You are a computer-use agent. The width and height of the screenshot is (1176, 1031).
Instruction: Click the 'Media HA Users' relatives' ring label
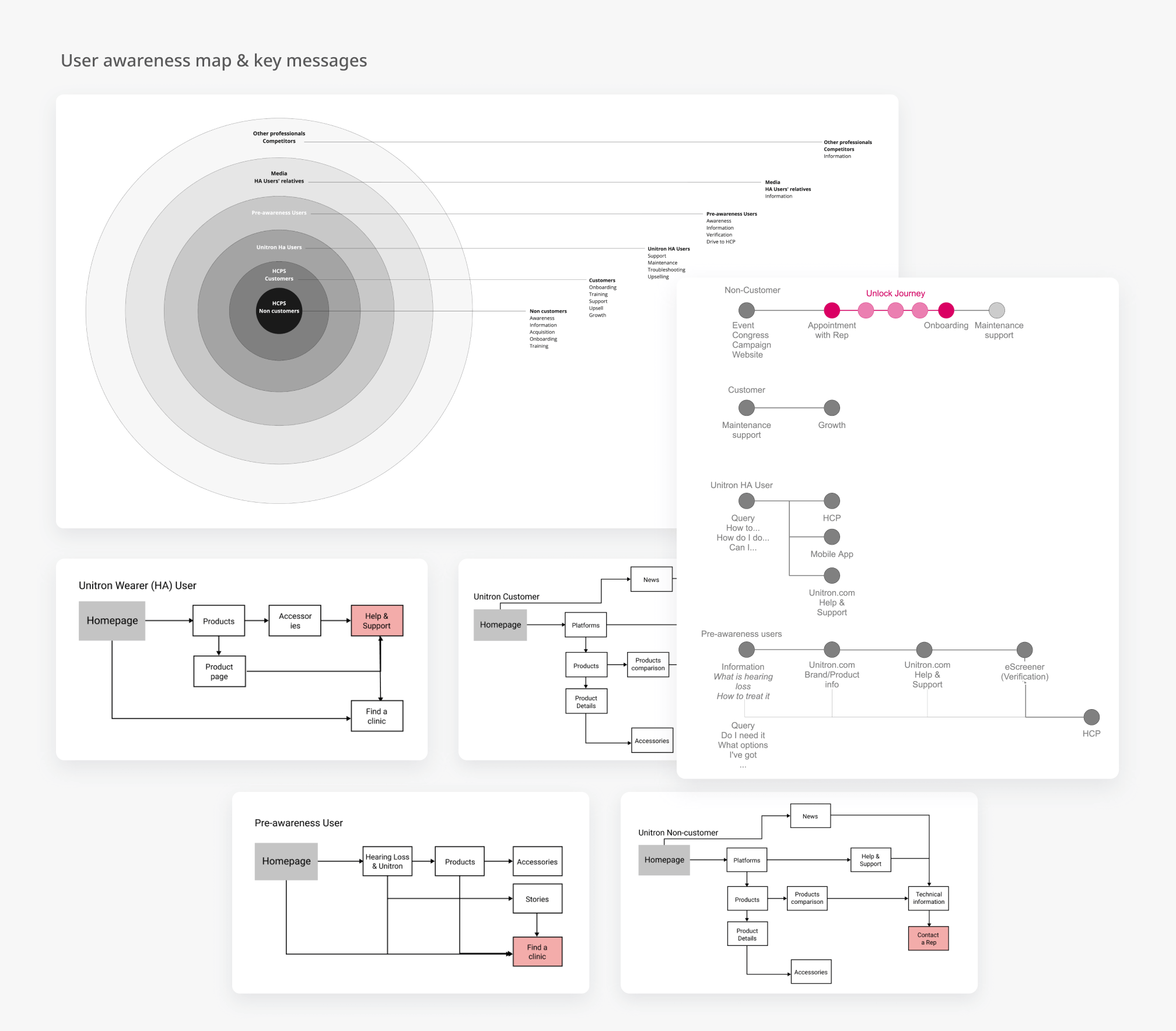coord(279,177)
